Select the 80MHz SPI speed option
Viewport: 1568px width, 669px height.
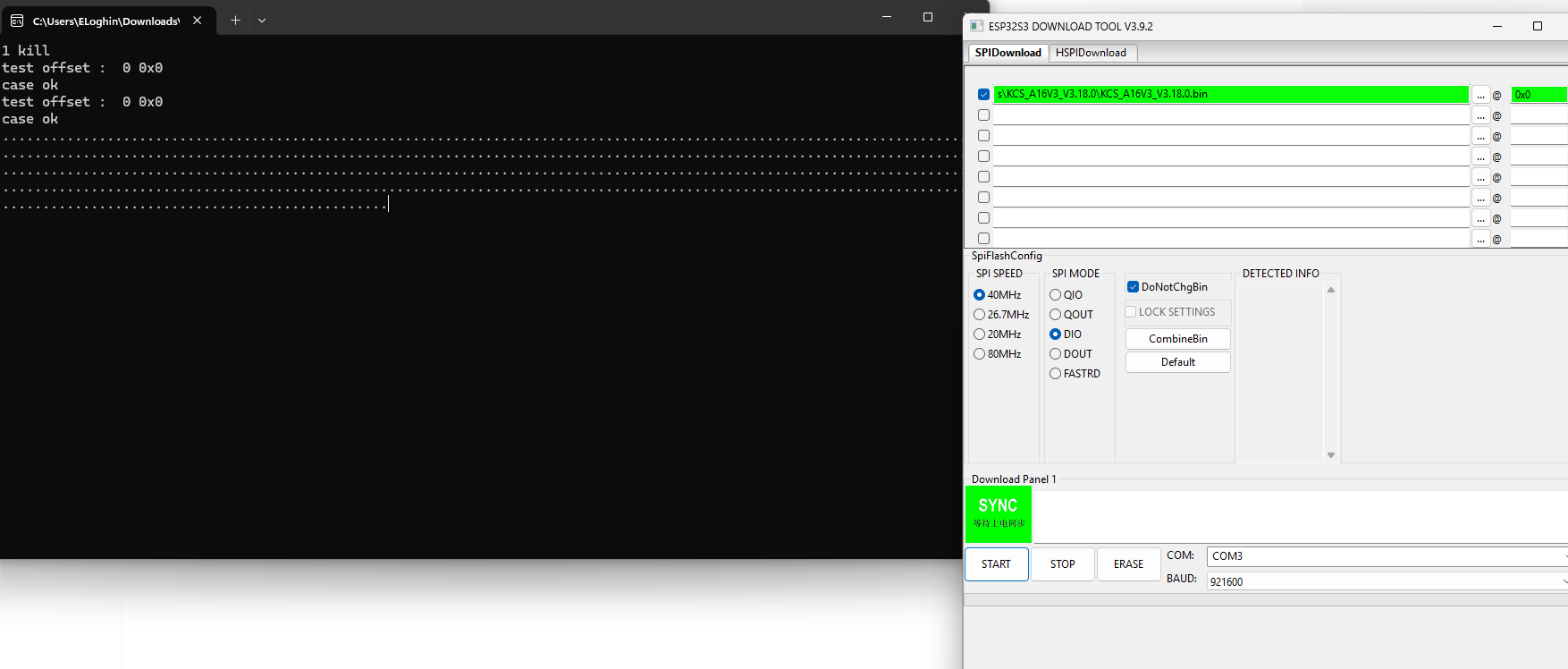point(979,354)
